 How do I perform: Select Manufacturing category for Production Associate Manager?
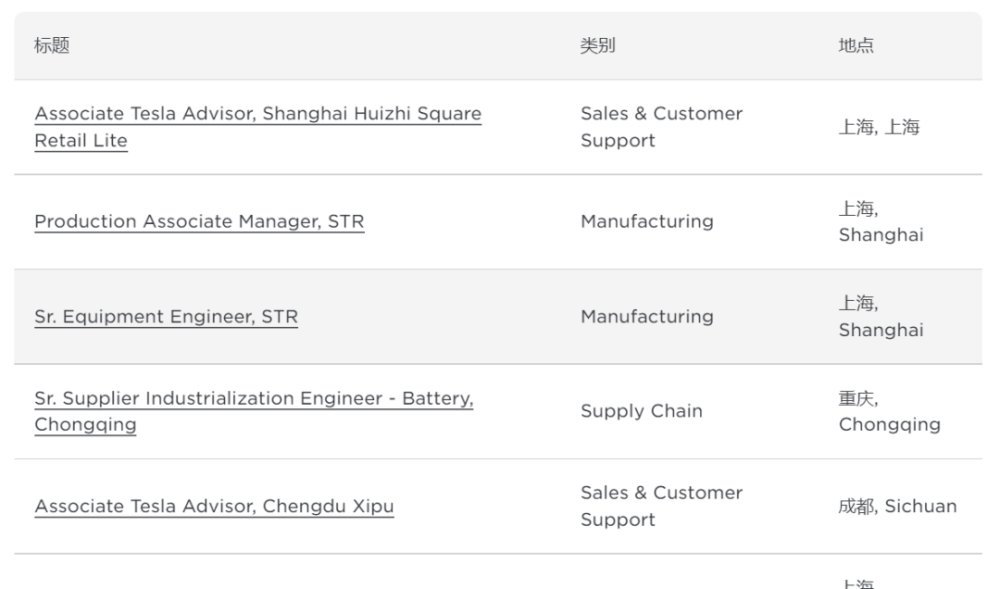click(647, 222)
